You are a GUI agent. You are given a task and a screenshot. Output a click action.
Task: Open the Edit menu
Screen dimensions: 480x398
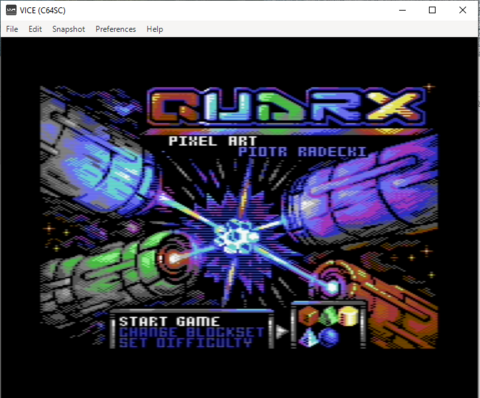click(35, 29)
